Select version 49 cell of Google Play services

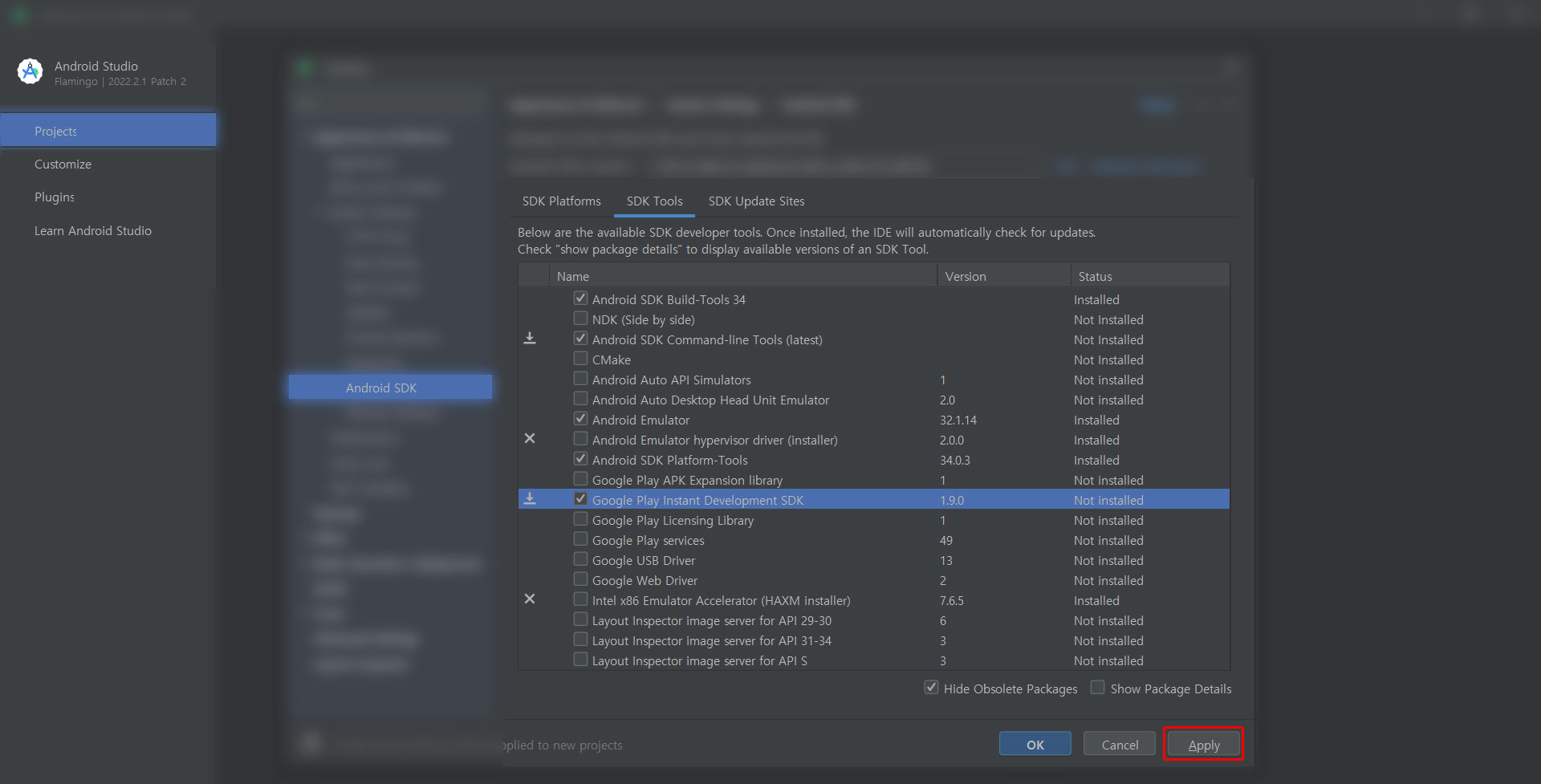pyautogui.click(x=946, y=541)
